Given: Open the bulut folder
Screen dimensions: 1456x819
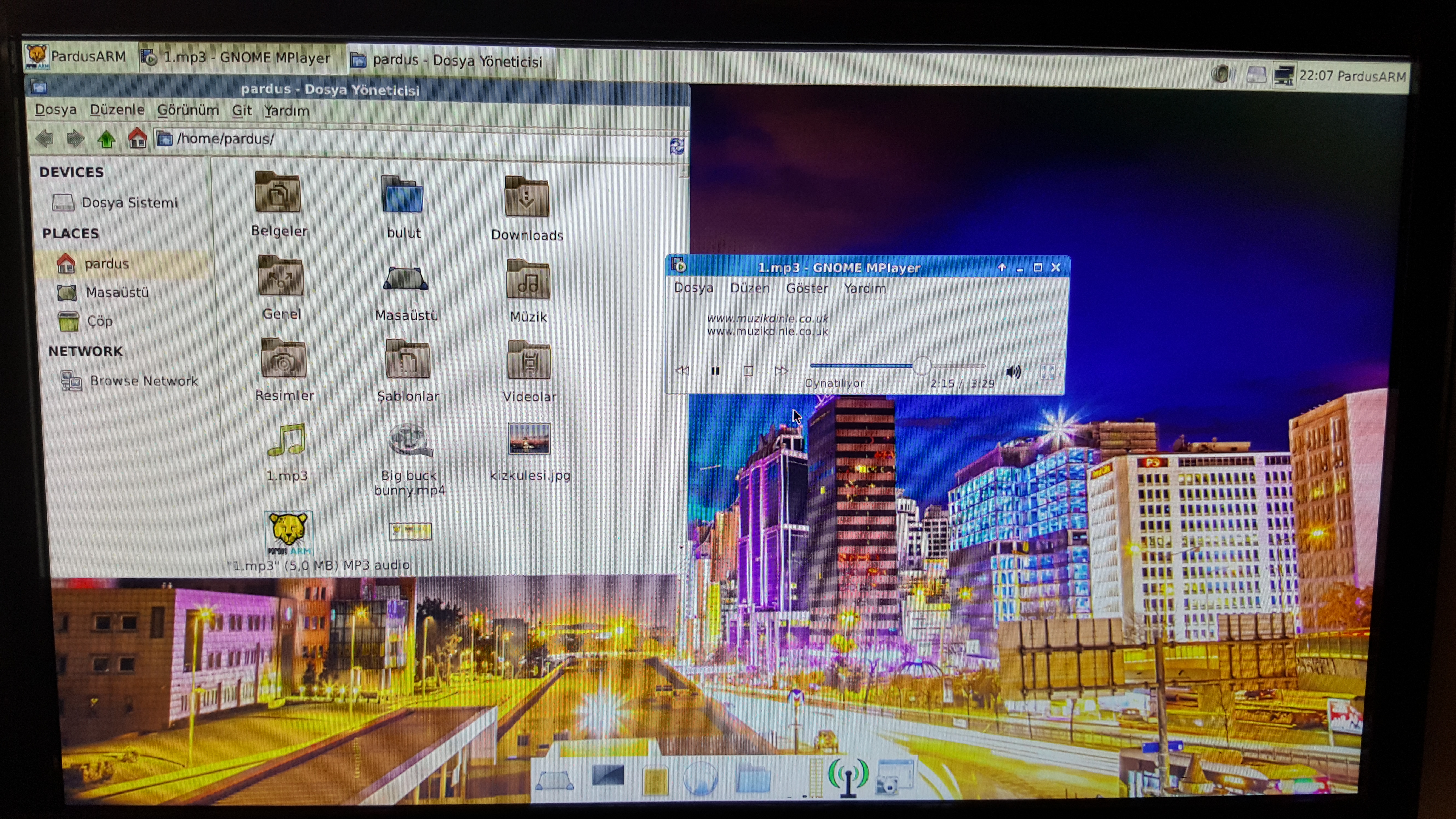Looking at the screenshot, I should (x=403, y=207).
